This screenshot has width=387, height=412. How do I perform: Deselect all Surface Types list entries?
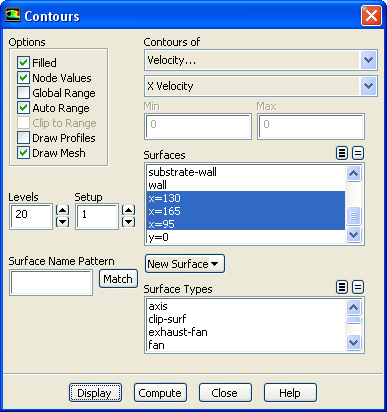click(358, 287)
